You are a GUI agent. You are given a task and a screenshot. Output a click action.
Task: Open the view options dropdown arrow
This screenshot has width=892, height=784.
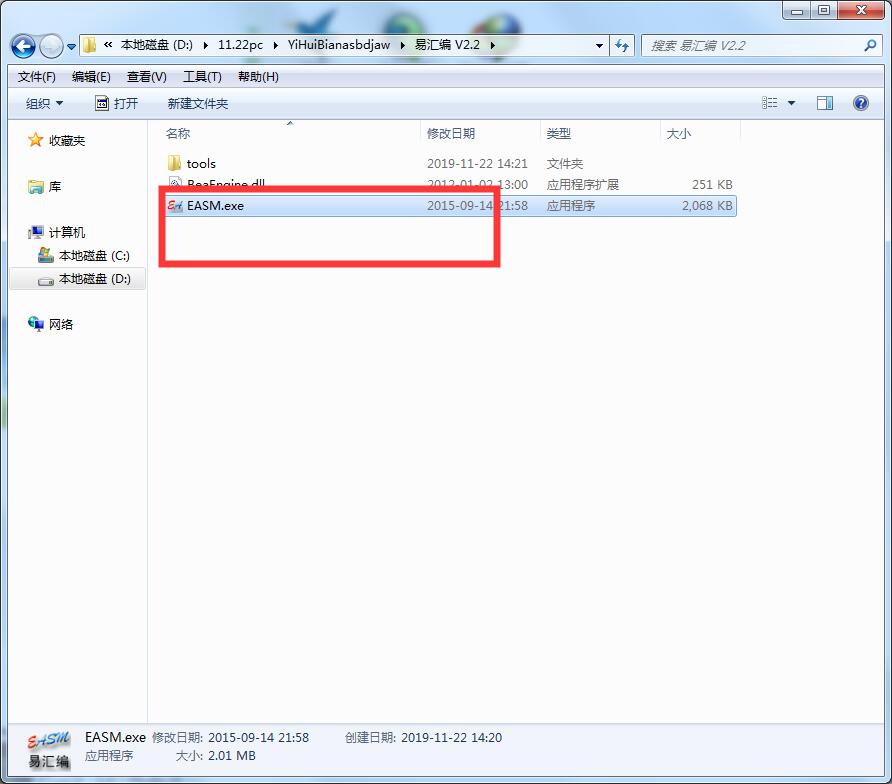[x=791, y=104]
